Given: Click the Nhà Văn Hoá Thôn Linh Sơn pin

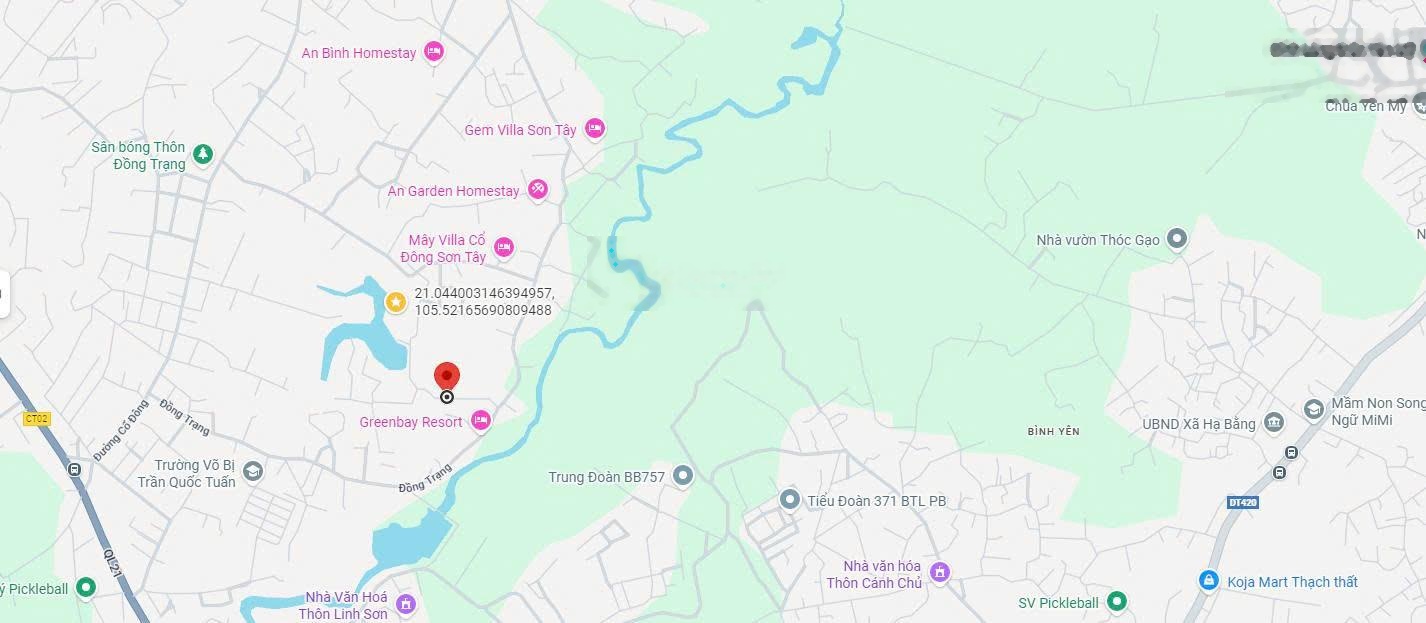Looking at the screenshot, I should point(405,604).
